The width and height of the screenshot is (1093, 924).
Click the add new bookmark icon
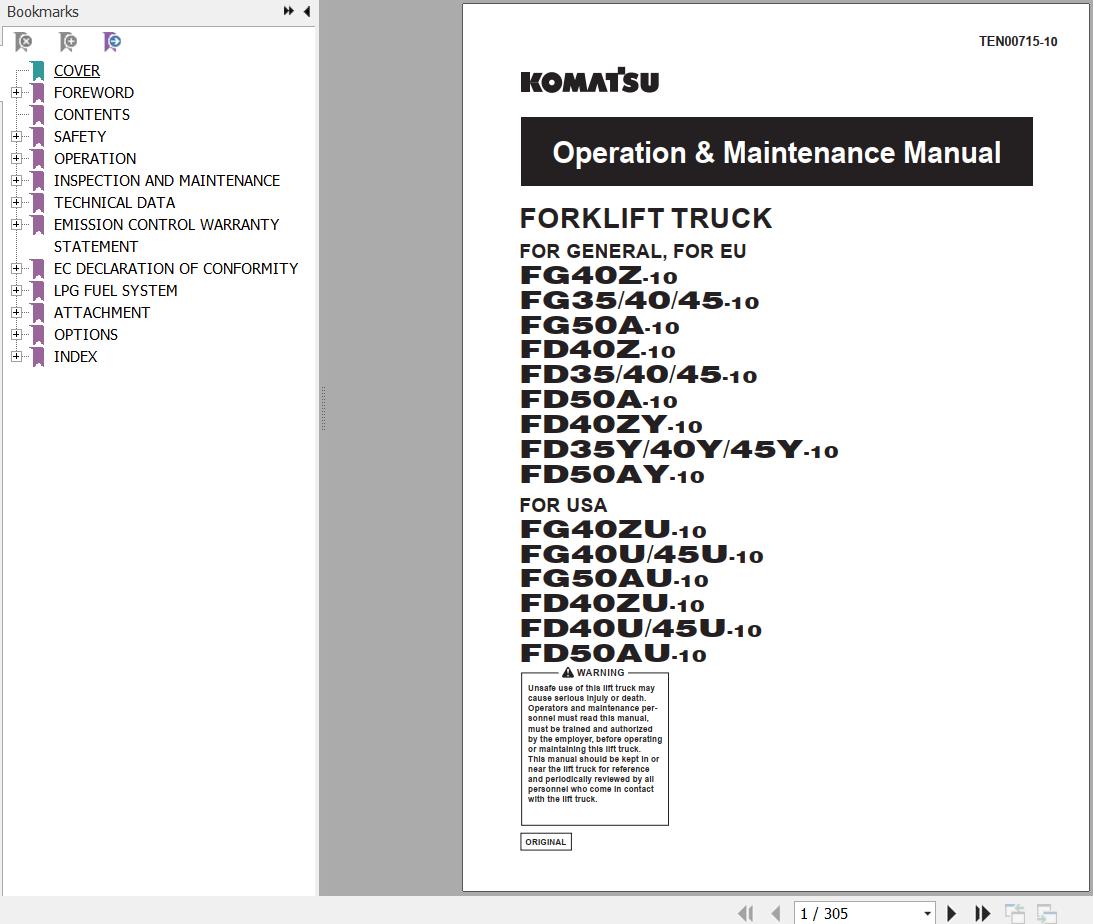click(68, 43)
